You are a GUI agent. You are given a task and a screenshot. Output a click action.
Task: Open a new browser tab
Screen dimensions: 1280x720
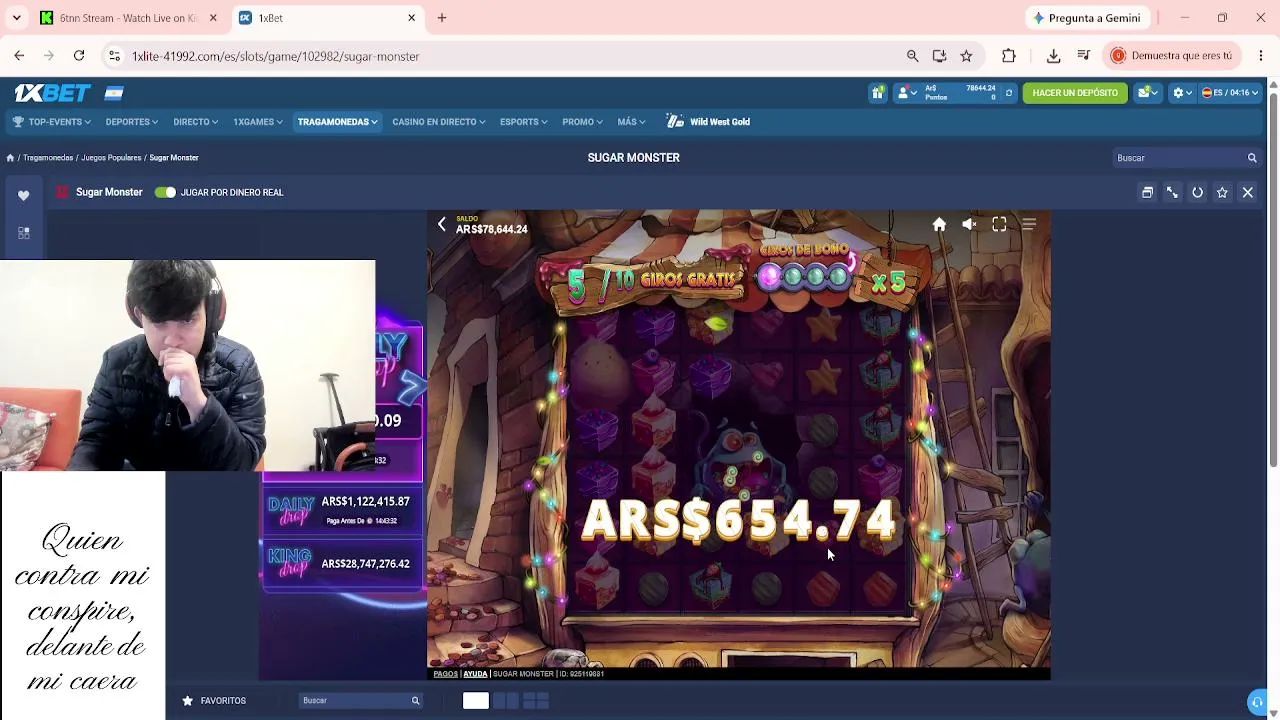[442, 18]
